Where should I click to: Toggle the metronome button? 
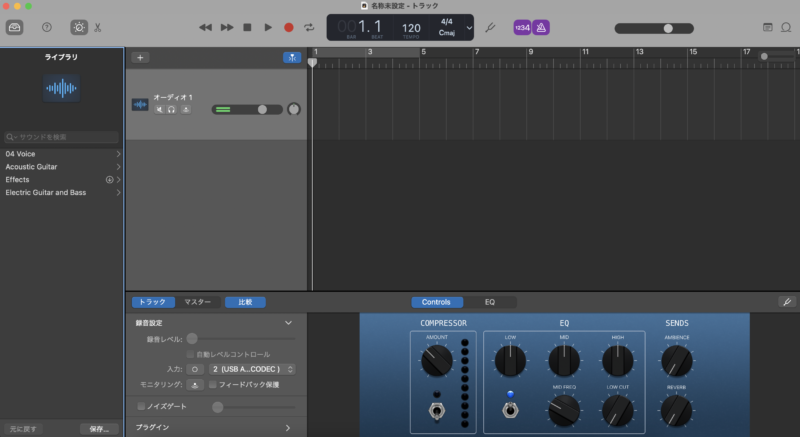[x=540, y=27]
